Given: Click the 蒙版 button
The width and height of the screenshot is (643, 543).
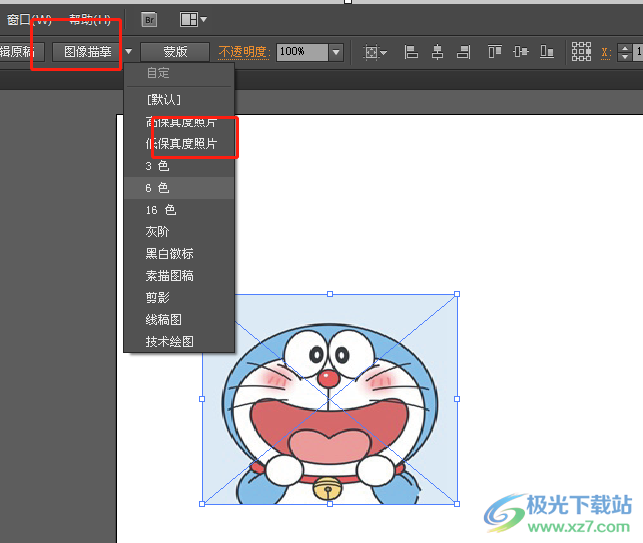Looking at the screenshot, I should click(175, 52).
